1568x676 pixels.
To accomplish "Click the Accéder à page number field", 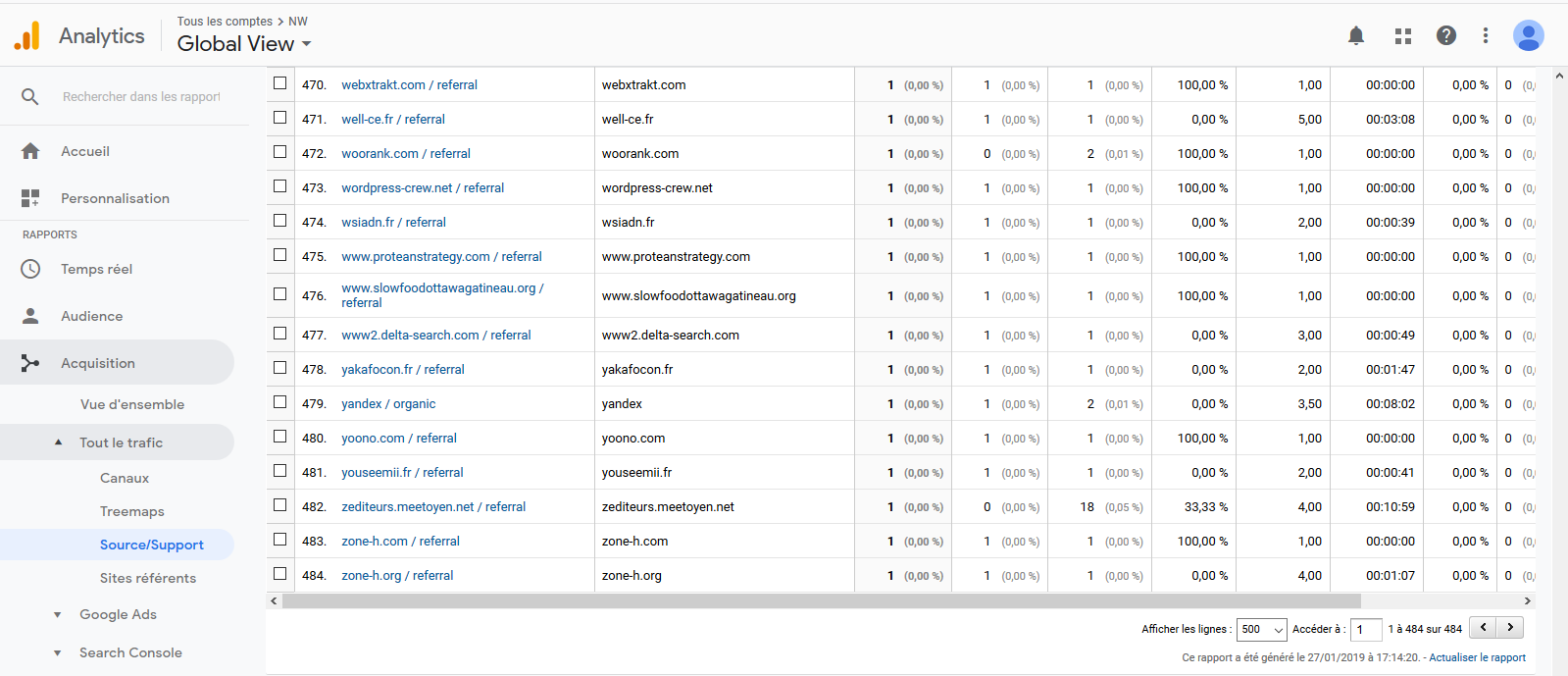I will point(1366,629).
